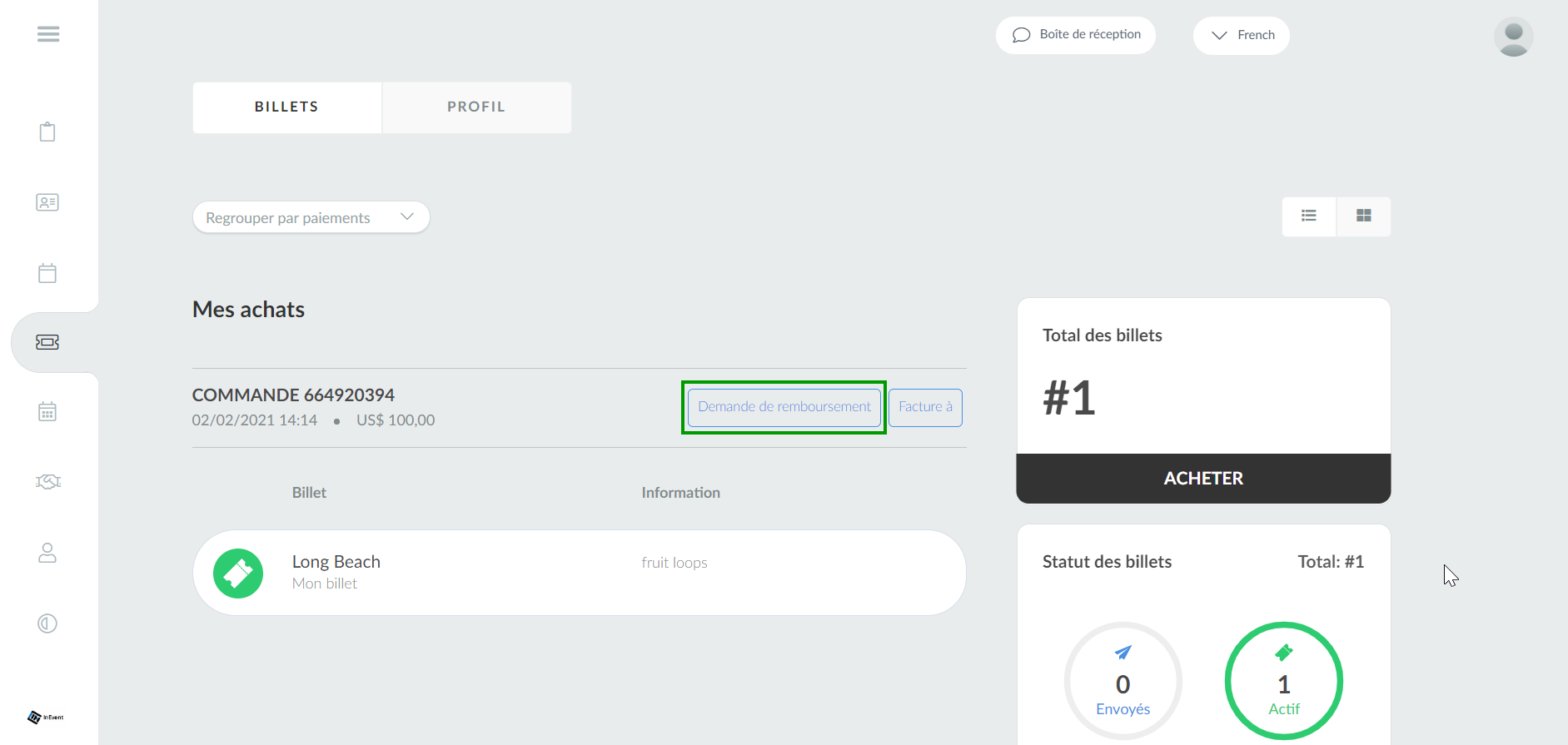
Task: Open the person icon in sidebar
Action: click(47, 553)
